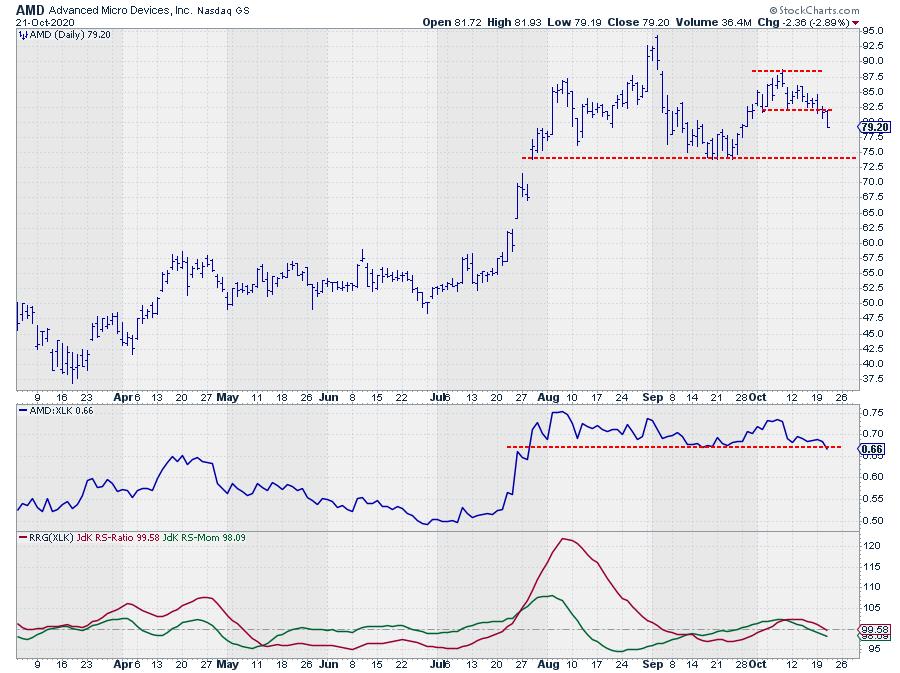Click the AMD ticker symbol title

point(30,8)
